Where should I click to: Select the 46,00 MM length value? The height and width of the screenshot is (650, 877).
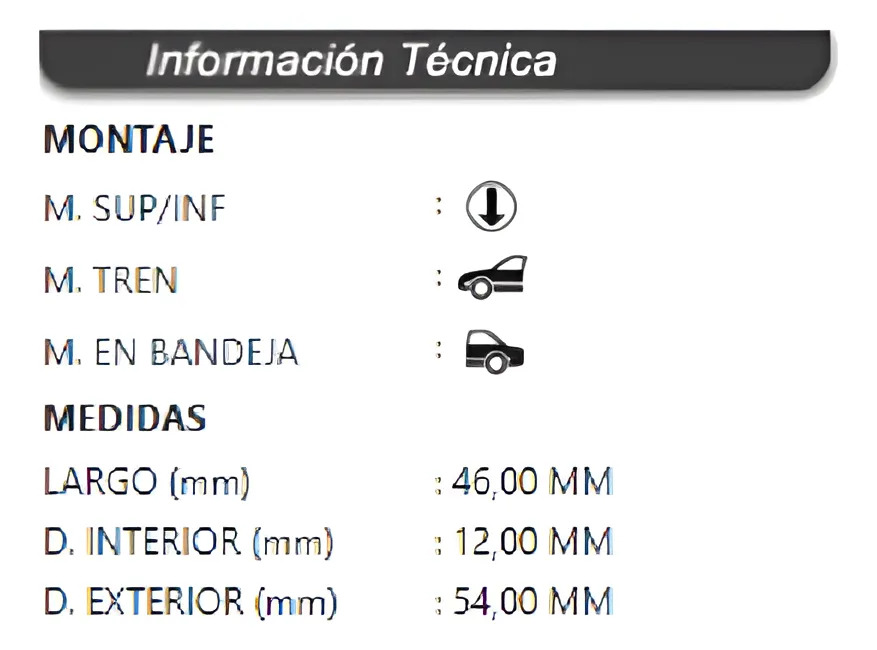[531, 482]
